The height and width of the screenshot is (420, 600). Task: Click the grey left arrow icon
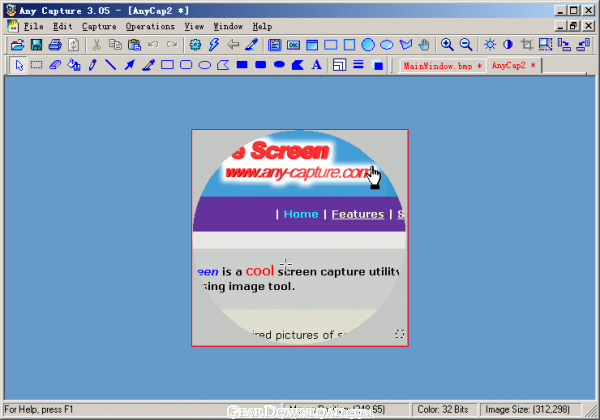233,45
